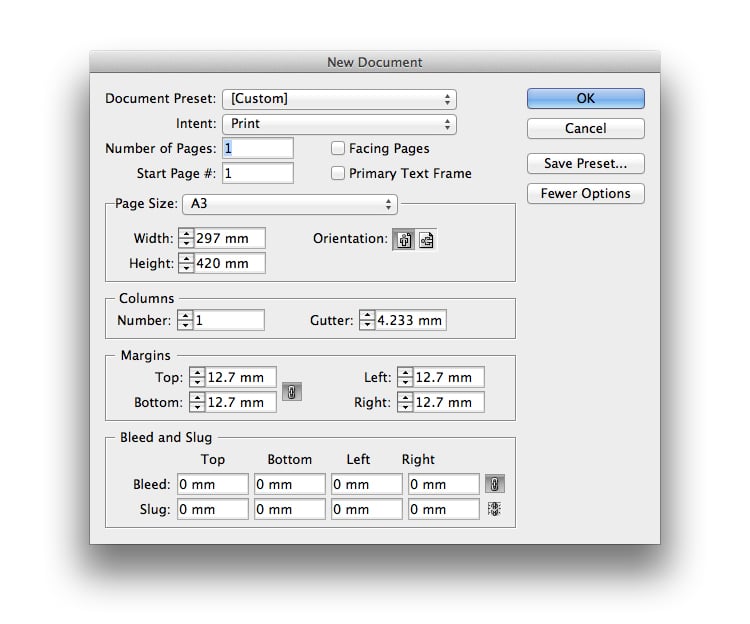Click the OK button
The height and width of the screenshot is (624, 750).
pyautogui.click(x=585, y=99)
